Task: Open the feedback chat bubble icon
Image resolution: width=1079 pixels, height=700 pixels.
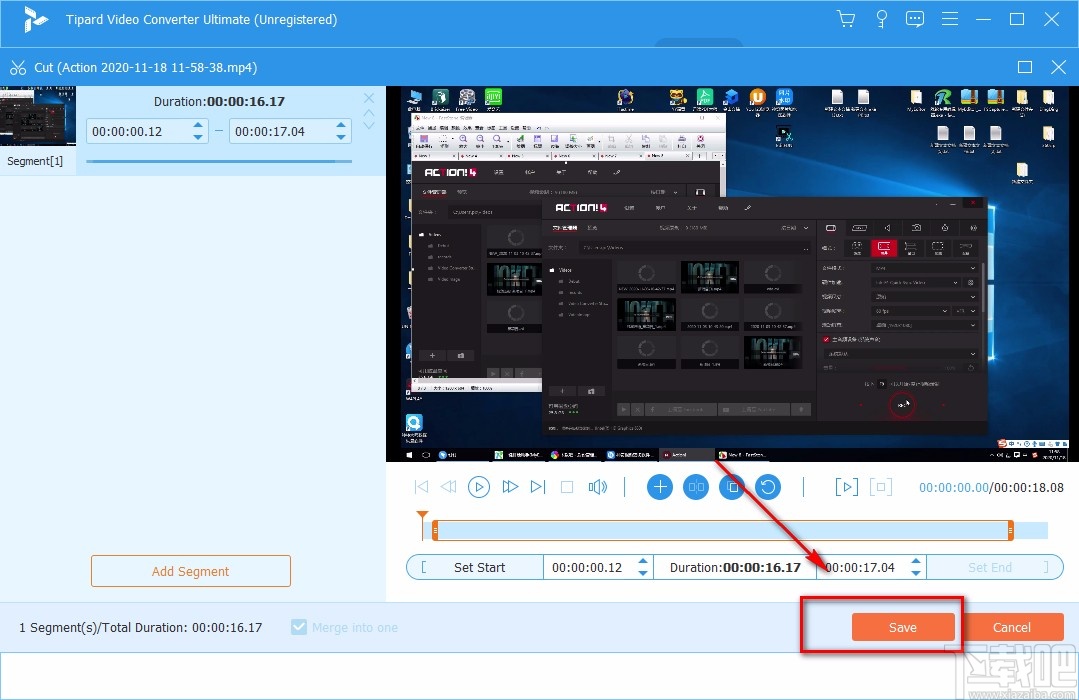Action: click(x=915, y=19)
